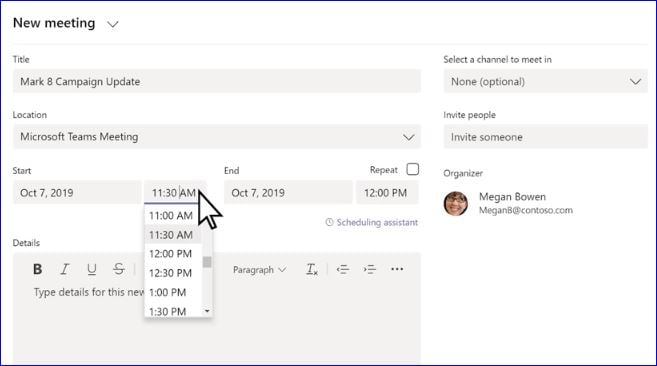Screen dimensions: 657x366
Task: Open the end date Oct 7, 2019 field
Action: click(288, 192)
